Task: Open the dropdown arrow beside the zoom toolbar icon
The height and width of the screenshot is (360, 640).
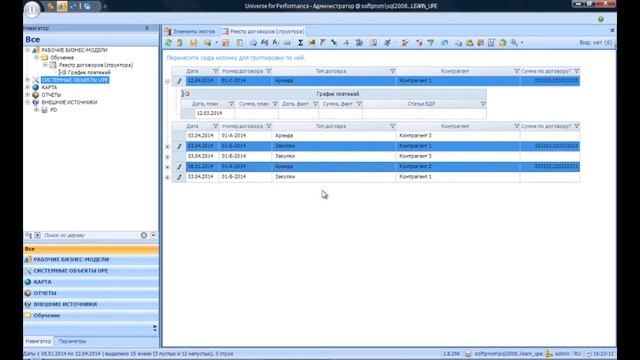Action: coord(522,43)
